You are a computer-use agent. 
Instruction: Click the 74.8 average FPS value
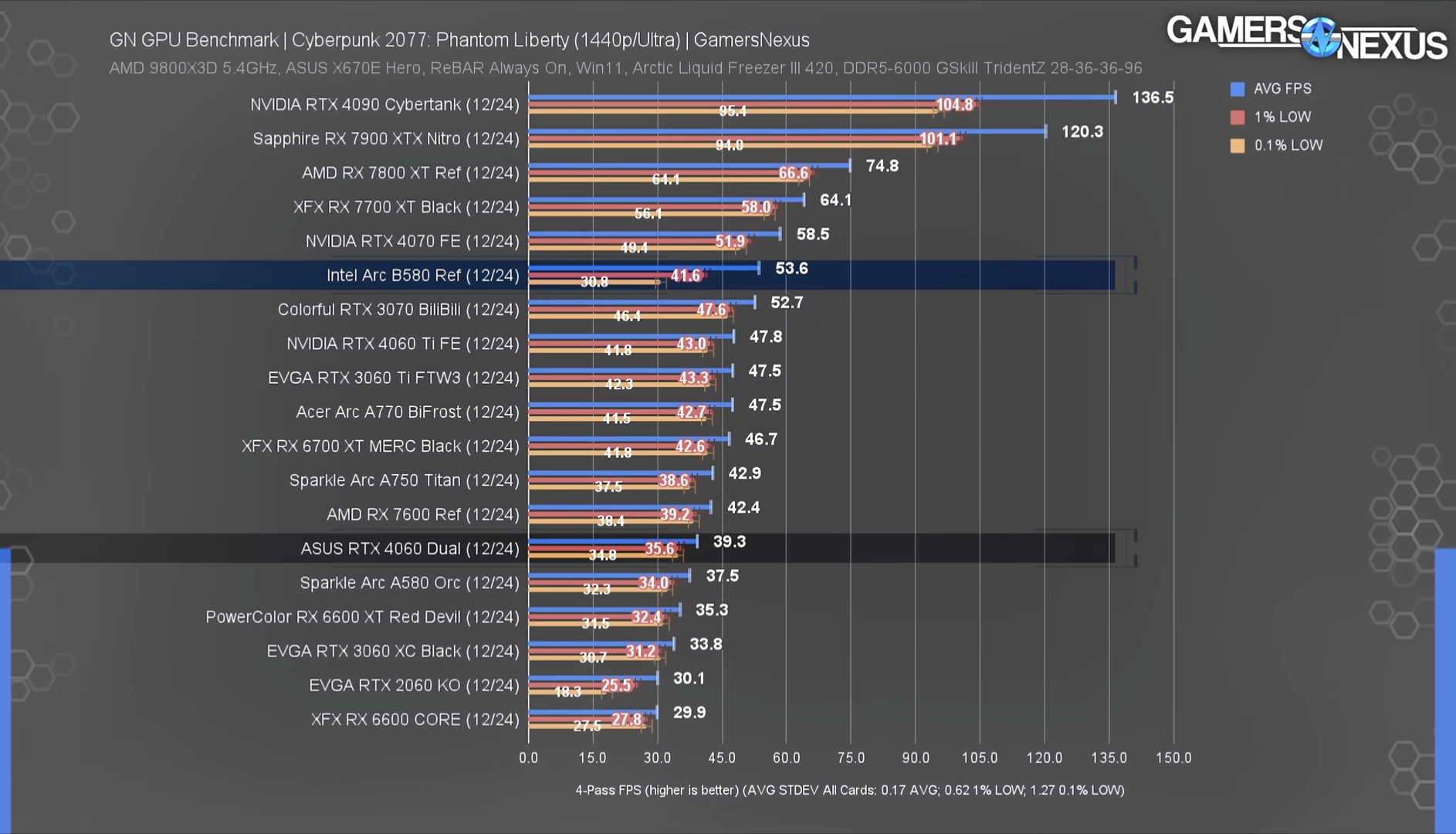pyautogui.click(x=882, y=165)
